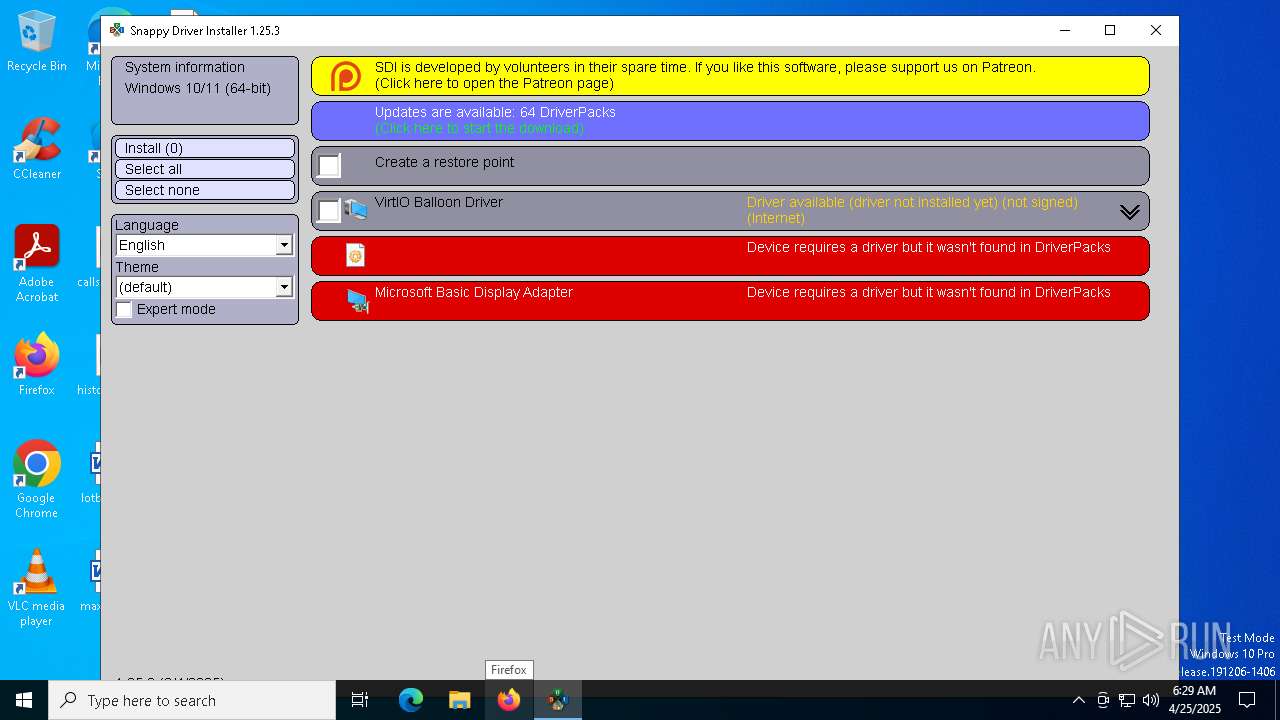
Task: Click the taskbar search box
Action: [192, 700]
